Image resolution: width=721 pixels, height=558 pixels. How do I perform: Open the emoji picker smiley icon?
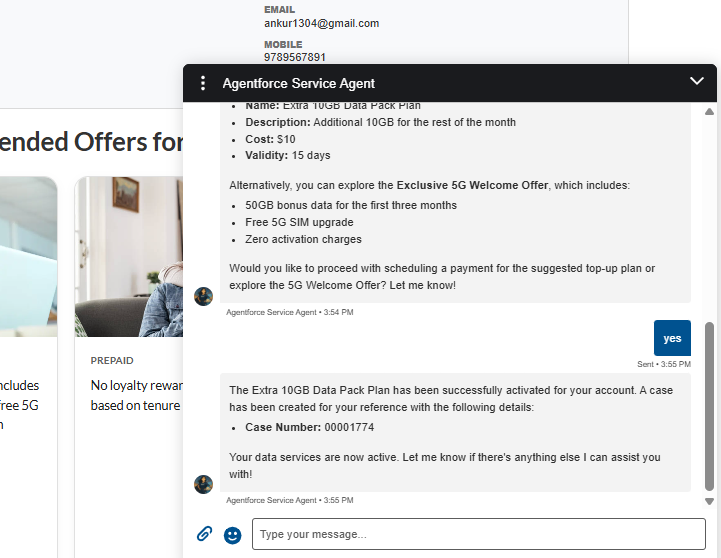[x=233, y=535]
